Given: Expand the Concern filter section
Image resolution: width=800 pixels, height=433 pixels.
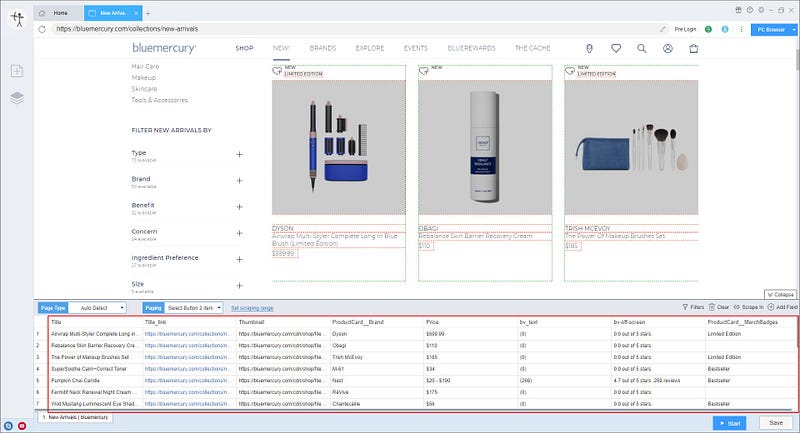Looking at the screenshot, I should point(239,233).
